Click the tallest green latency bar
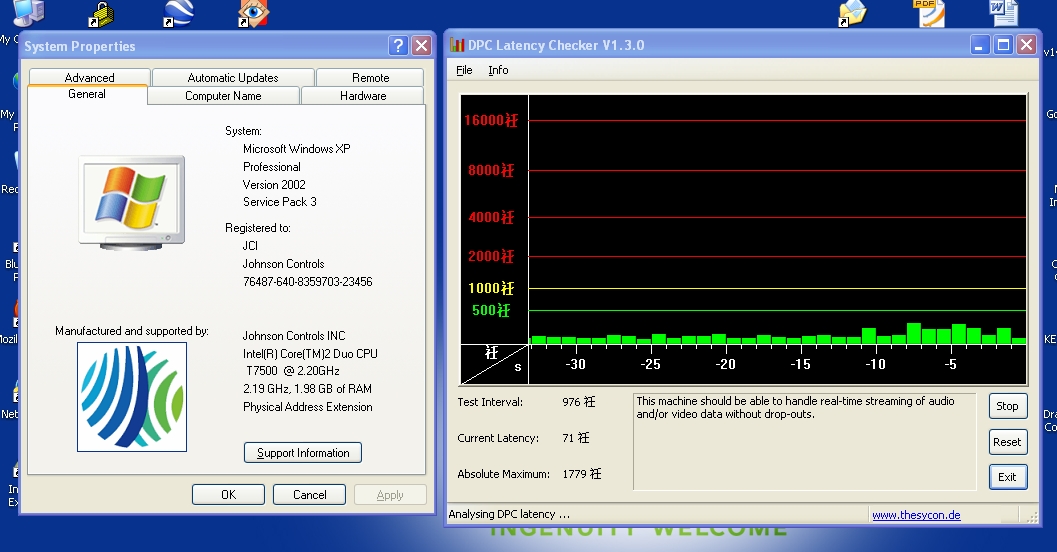 pyautogui.click(x=914, y=334)
